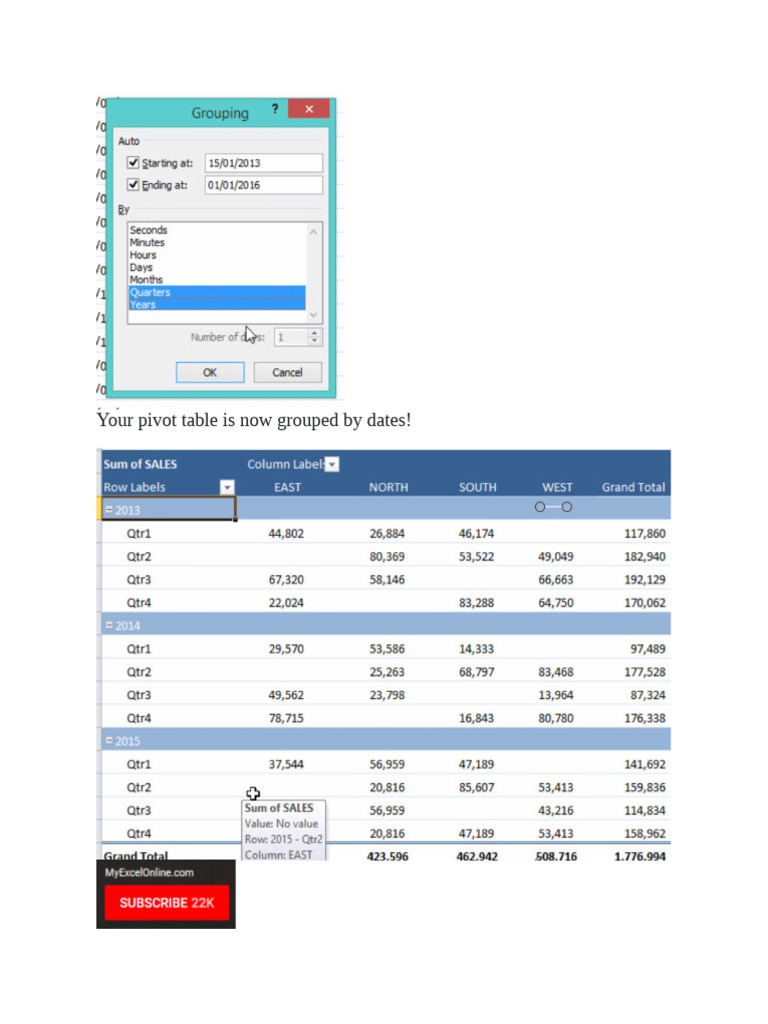
Task: Click the By list scroll up arrow
Action: pyautogui.click(x=313, y=231)
